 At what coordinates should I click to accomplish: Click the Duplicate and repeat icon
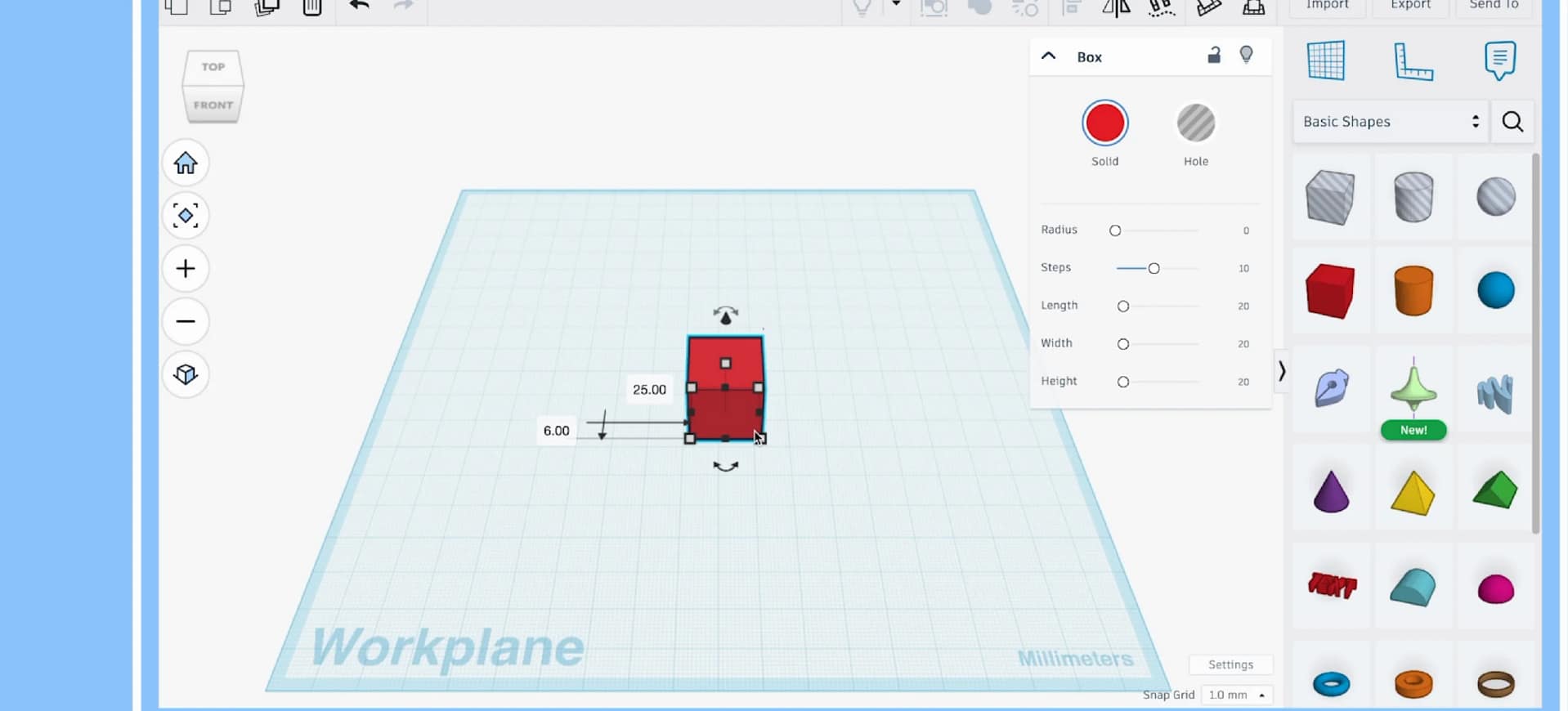(x=267, y=7)
